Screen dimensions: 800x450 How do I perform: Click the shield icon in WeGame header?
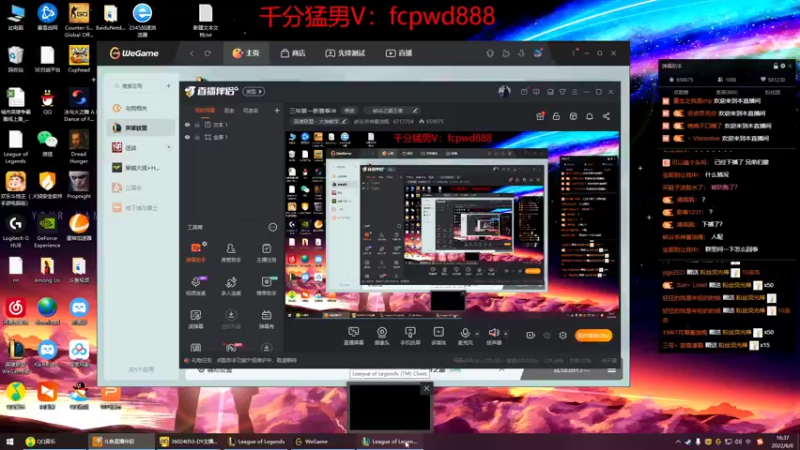pyautogui.click(x=490, y=53)
